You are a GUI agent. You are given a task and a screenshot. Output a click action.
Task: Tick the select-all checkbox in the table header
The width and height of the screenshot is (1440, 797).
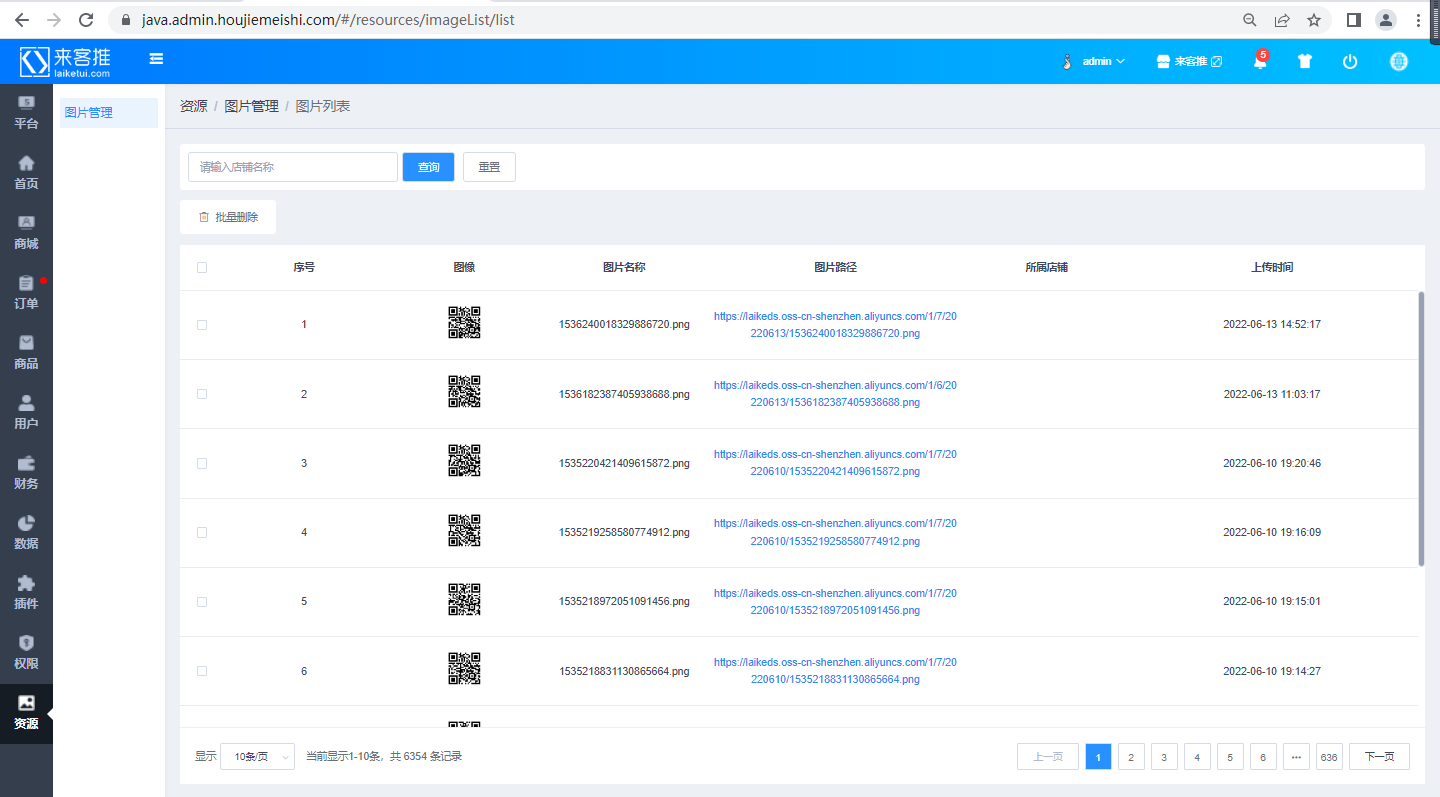click(x=202, y=267)
